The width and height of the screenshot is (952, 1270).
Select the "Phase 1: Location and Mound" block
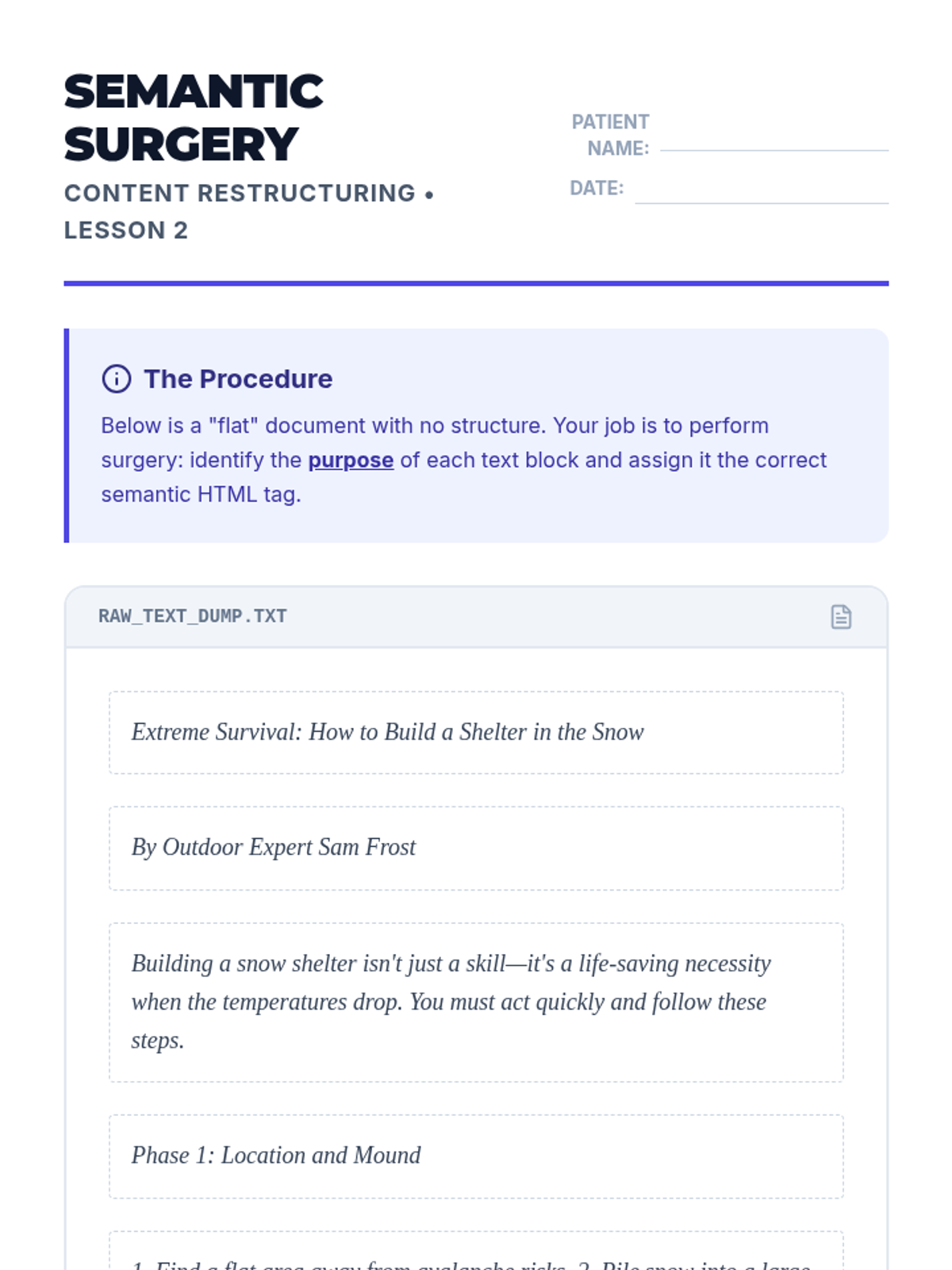click(475, 1156)
